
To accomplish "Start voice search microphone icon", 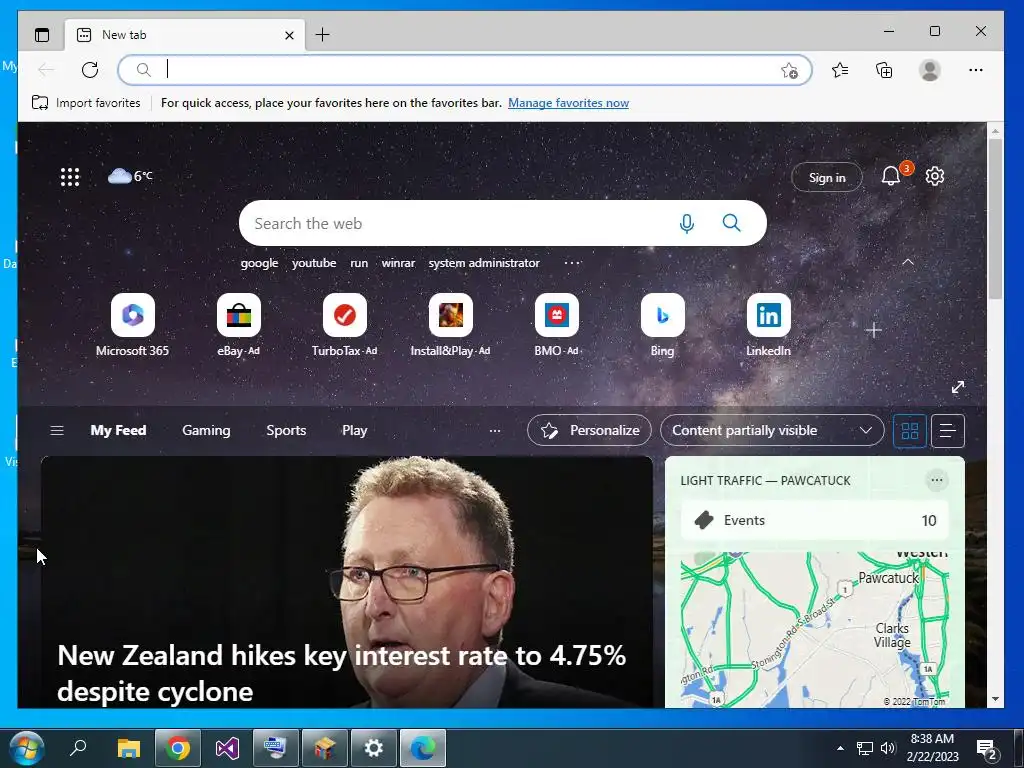I will tap(686, 223).
